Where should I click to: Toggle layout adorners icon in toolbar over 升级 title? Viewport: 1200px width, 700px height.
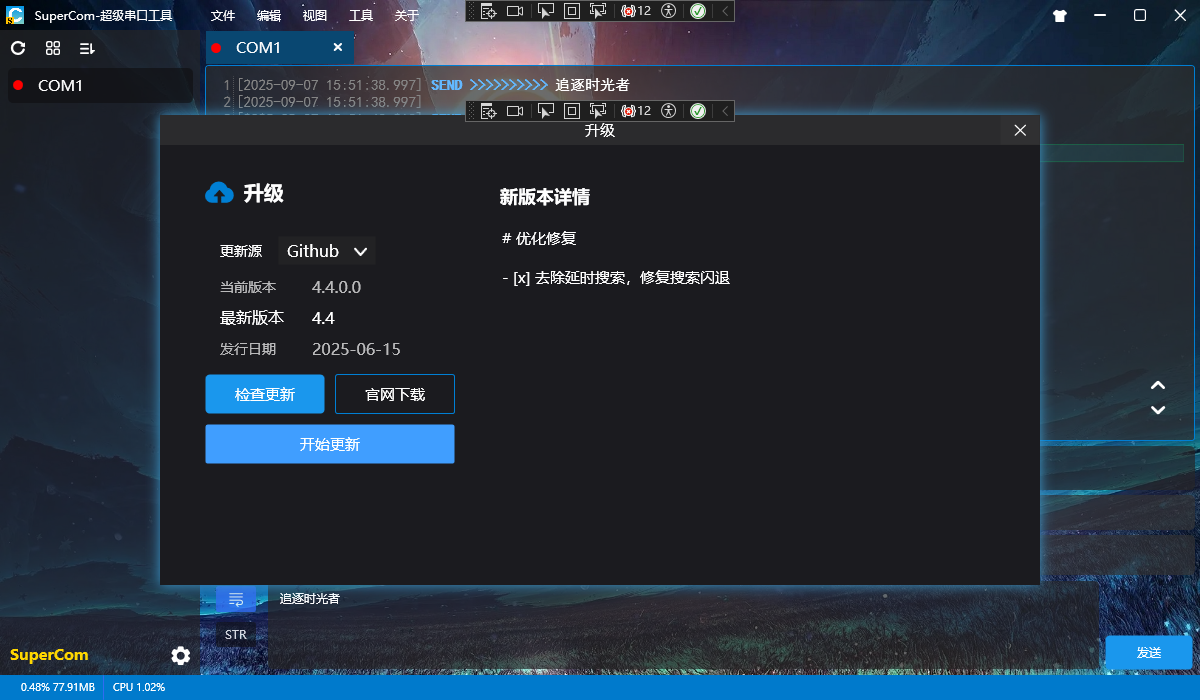coord(571,111)
